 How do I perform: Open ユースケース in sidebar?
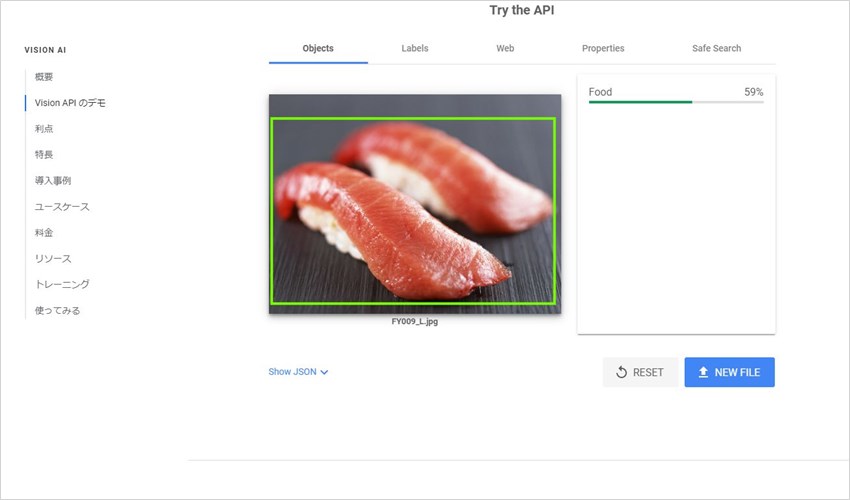(x=62, y=207)
